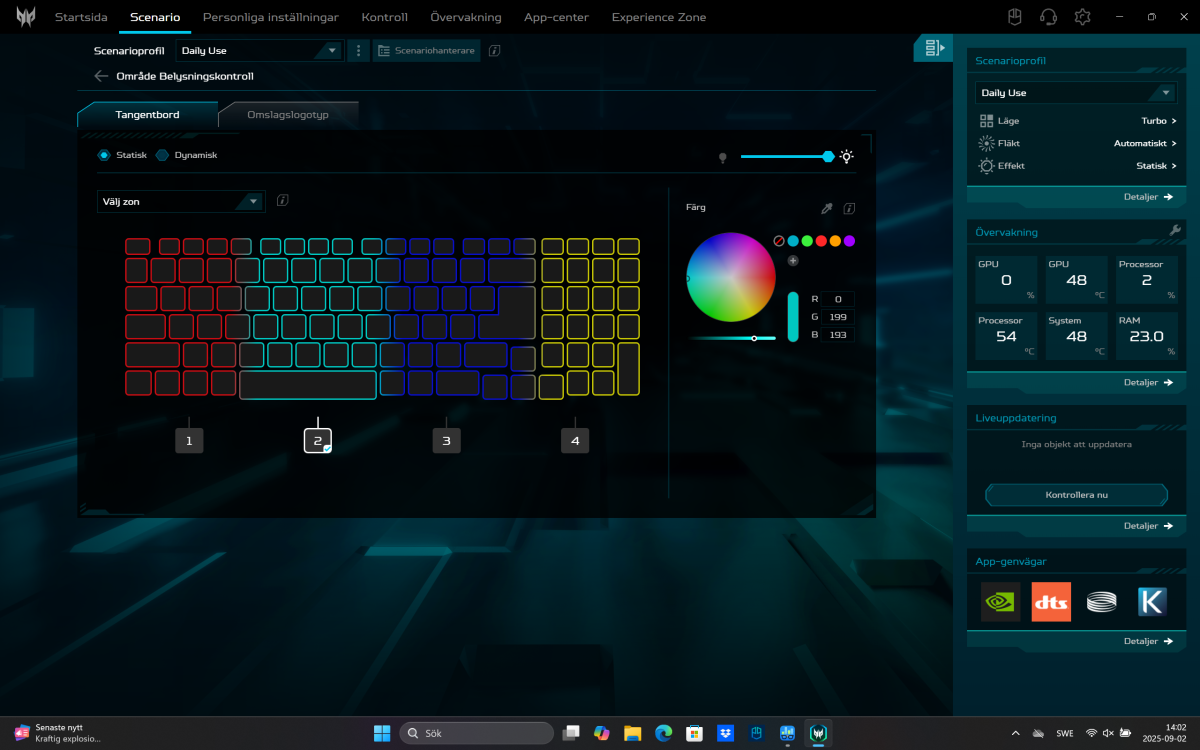The image size is (1200, 750).
Task: Open PredatorSense settings via the gear icon
Action: (x=1081, y=16)
